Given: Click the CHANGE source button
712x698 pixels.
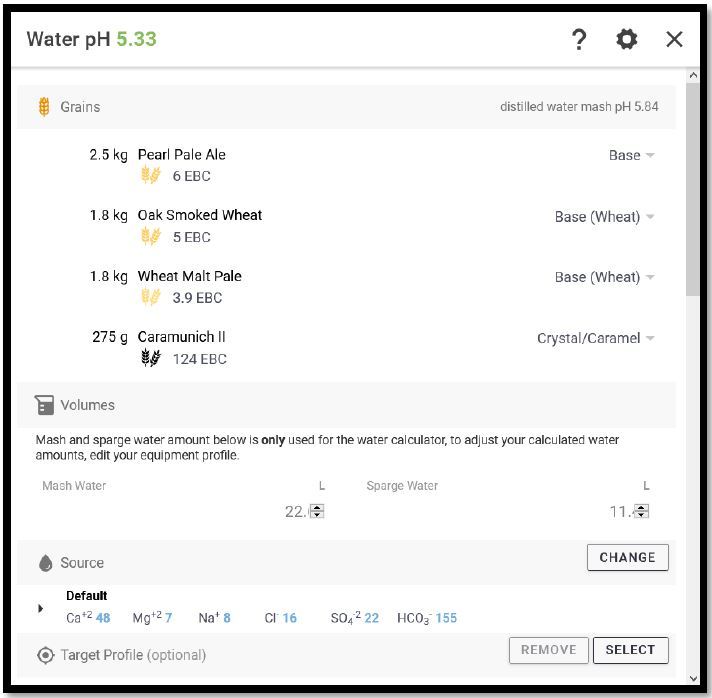Looking at the screenshot, I should [628, 557].
